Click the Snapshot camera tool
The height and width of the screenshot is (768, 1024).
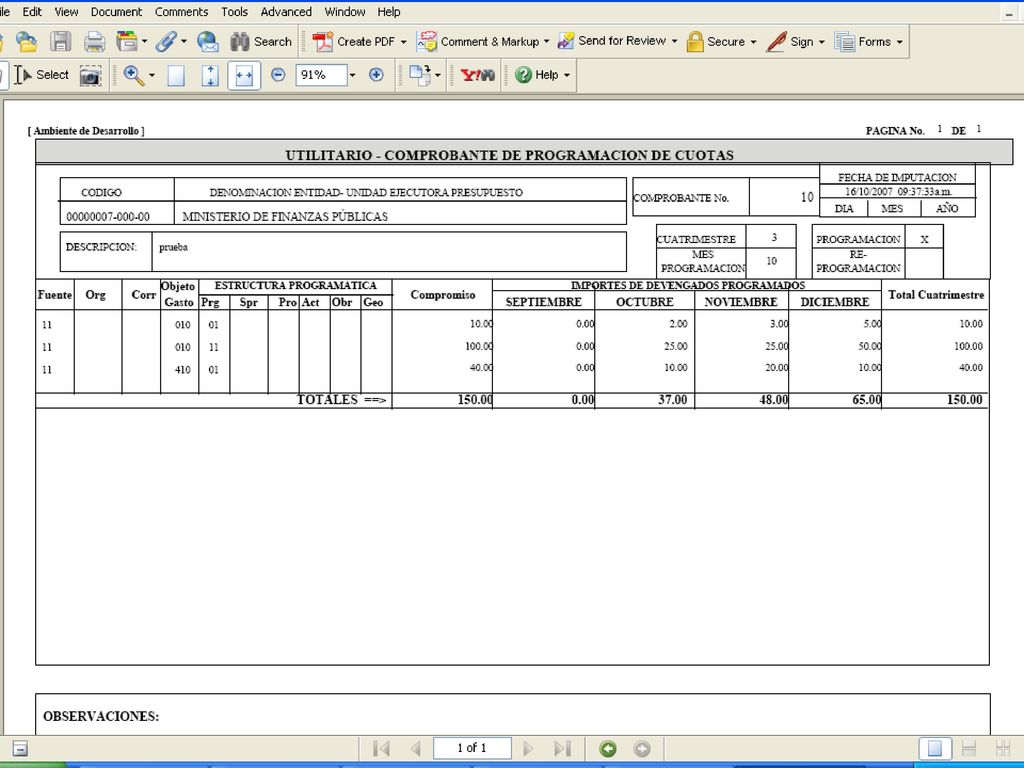tap(90, 75)
